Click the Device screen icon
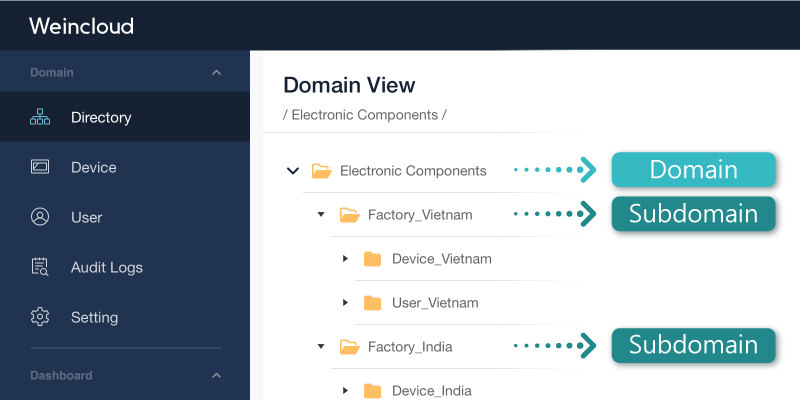This screenshot has height=400, width=800. pos(40,167)
